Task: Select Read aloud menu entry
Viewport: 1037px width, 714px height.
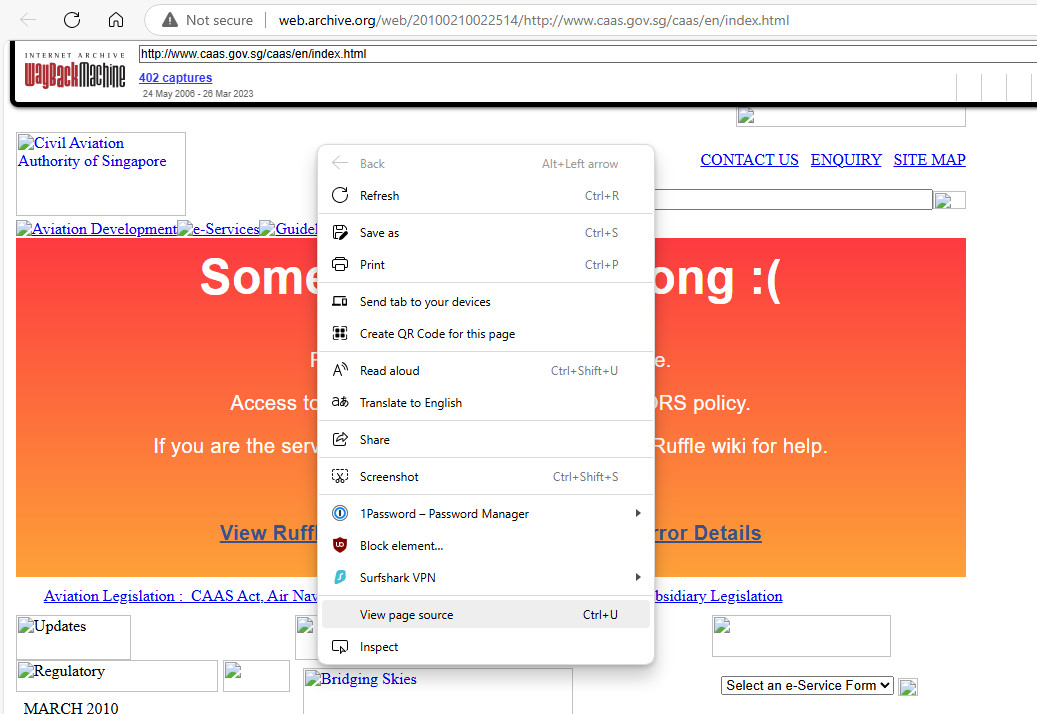Action: (486, 370)
